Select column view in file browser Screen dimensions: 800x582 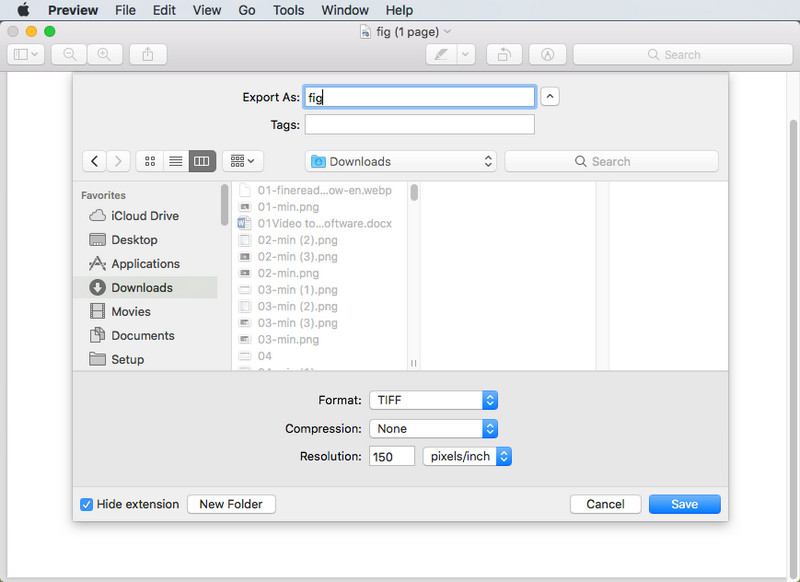coord(202,161)
